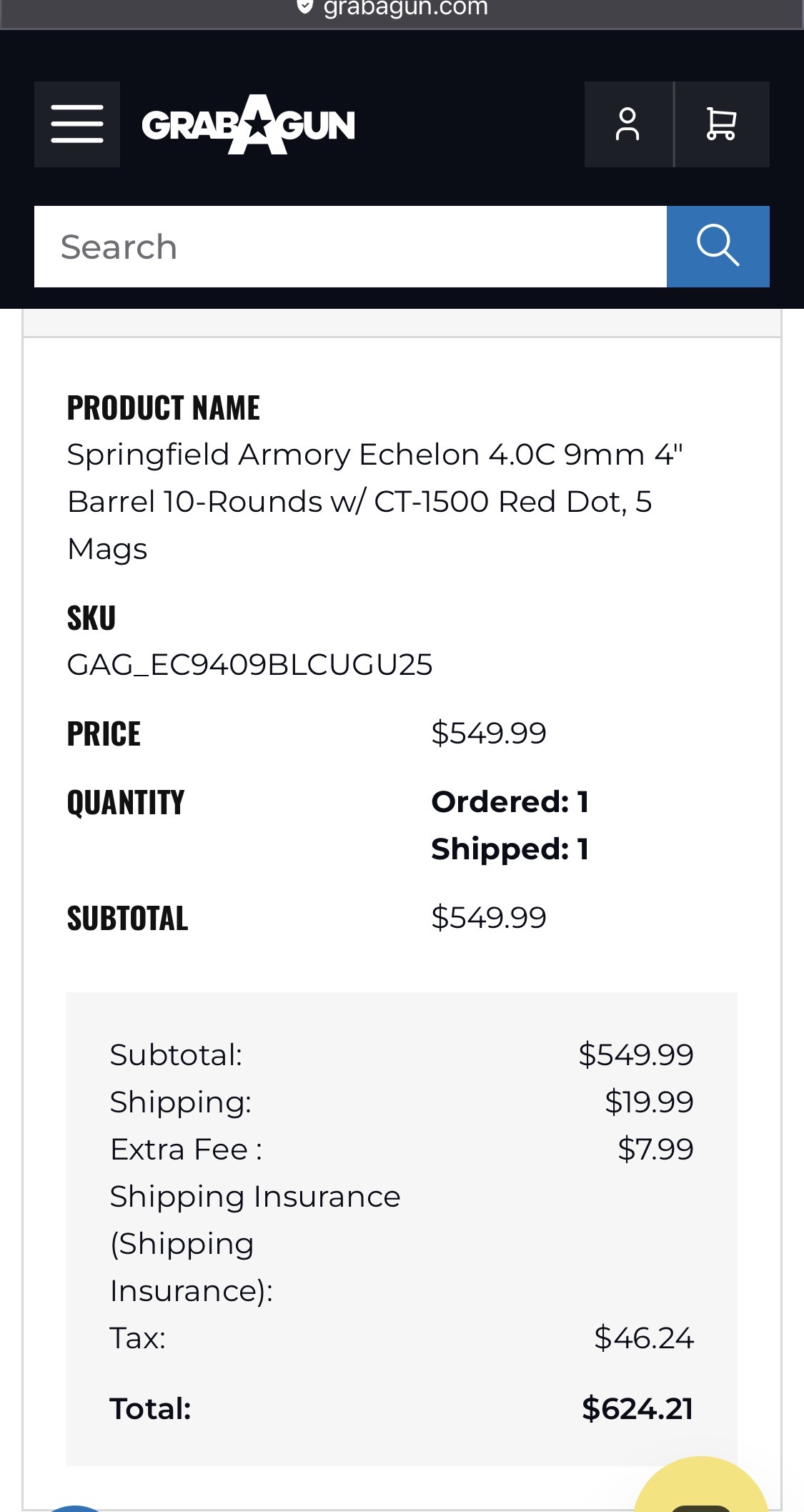Click the Tax amount $46.24

point(644,1338)
